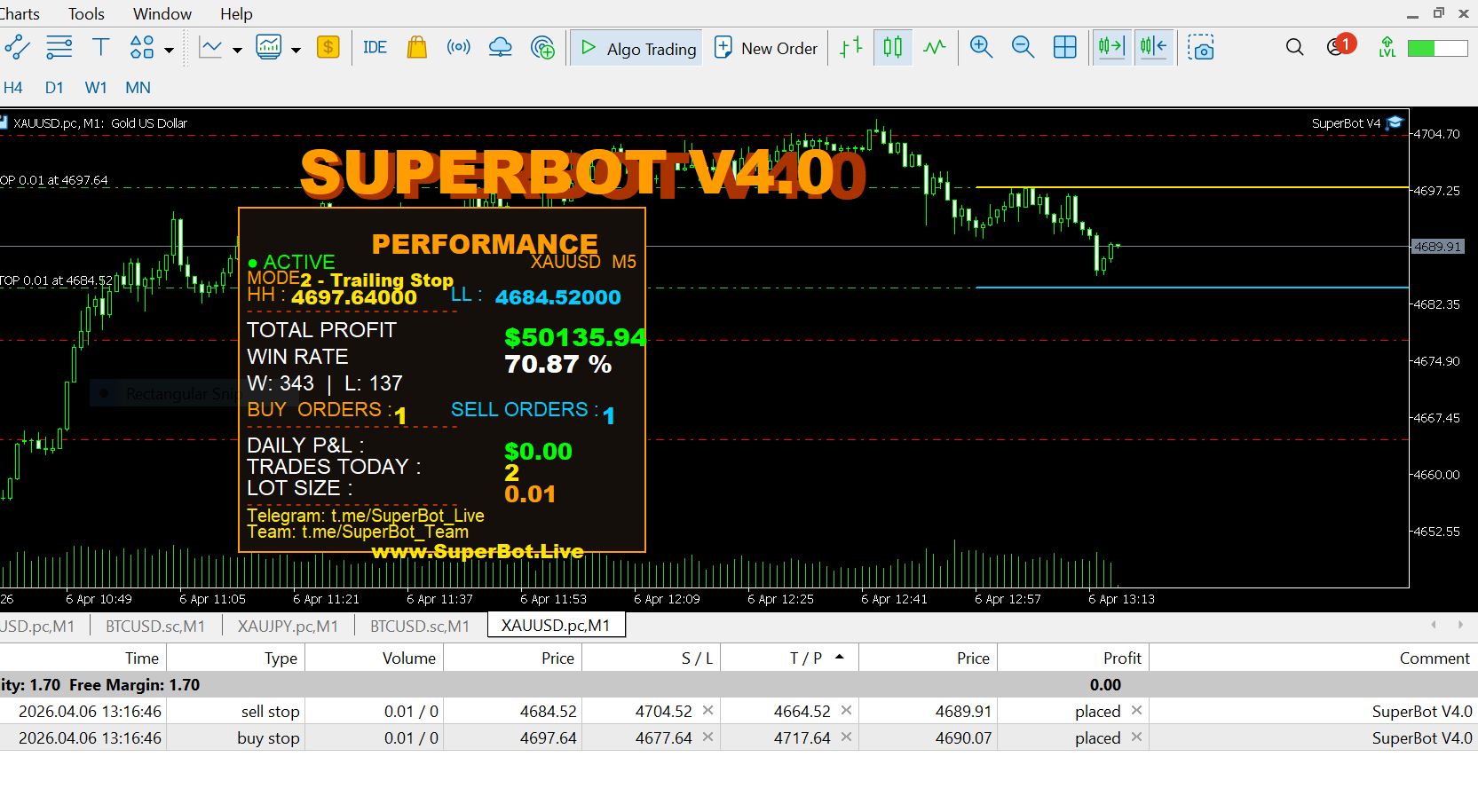Screen dimensions: 1478x812
Task: Zoom out on the chart
Action: click(x=1023, y=48)
